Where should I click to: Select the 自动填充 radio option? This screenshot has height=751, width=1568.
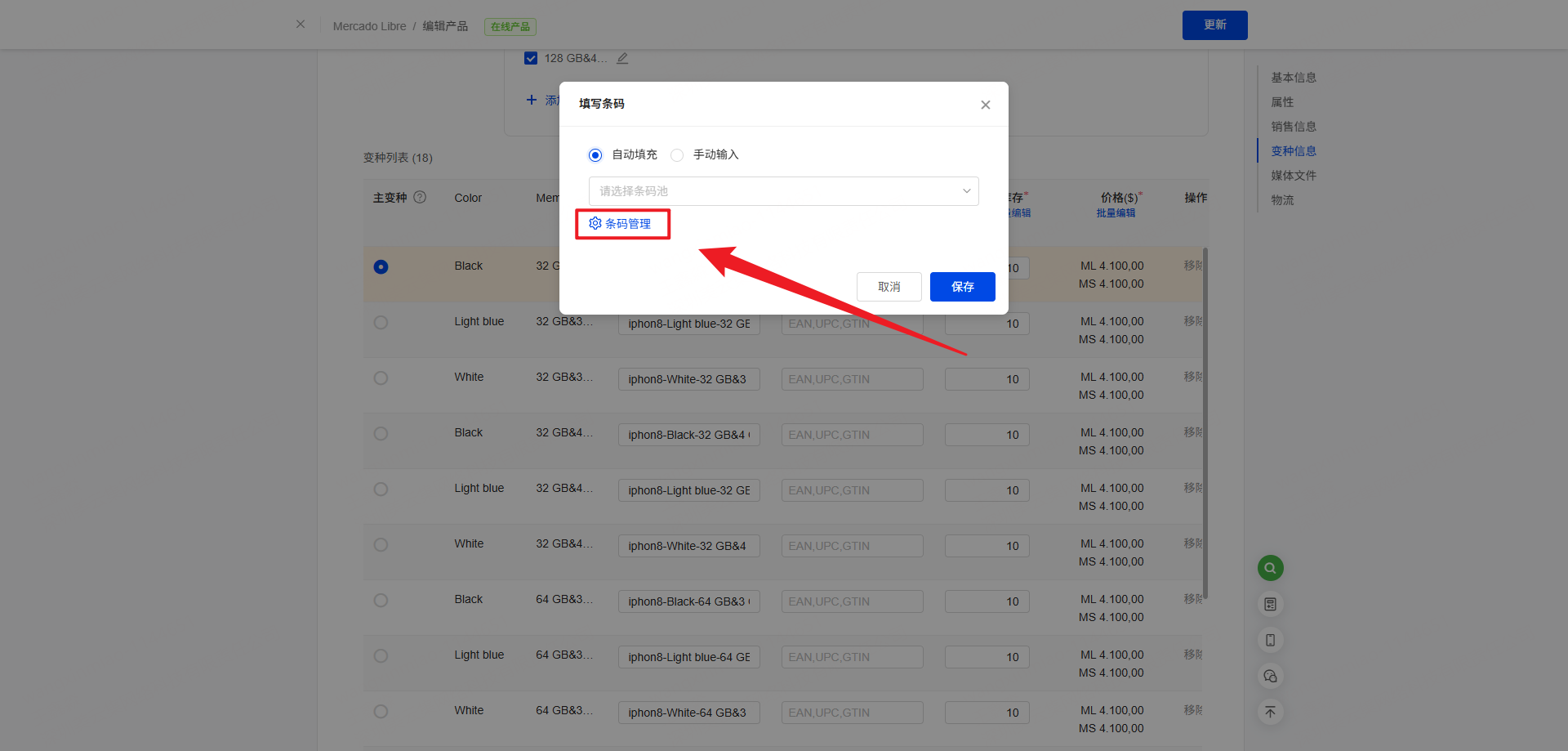tap(595, 155)
